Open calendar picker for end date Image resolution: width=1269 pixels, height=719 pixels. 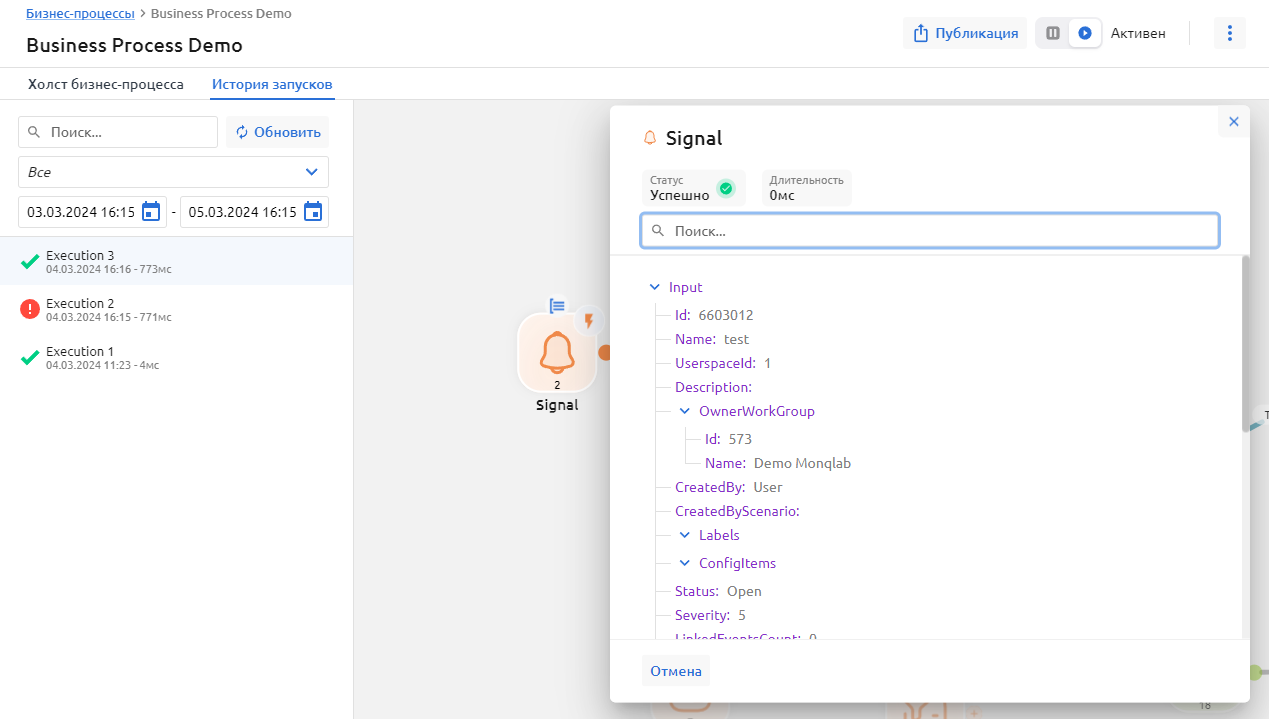point(313,212)
